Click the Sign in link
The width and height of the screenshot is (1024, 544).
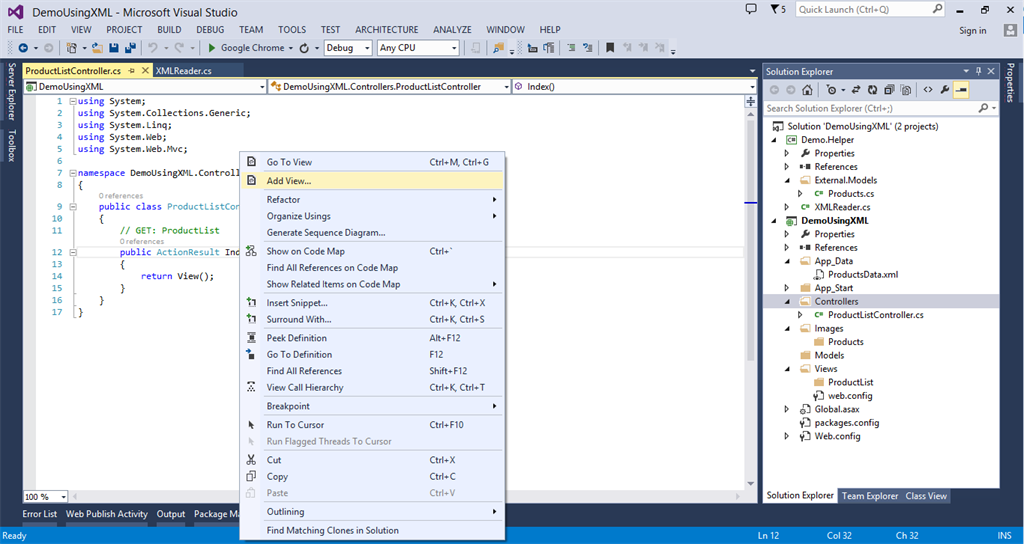[x=972, y=31]
